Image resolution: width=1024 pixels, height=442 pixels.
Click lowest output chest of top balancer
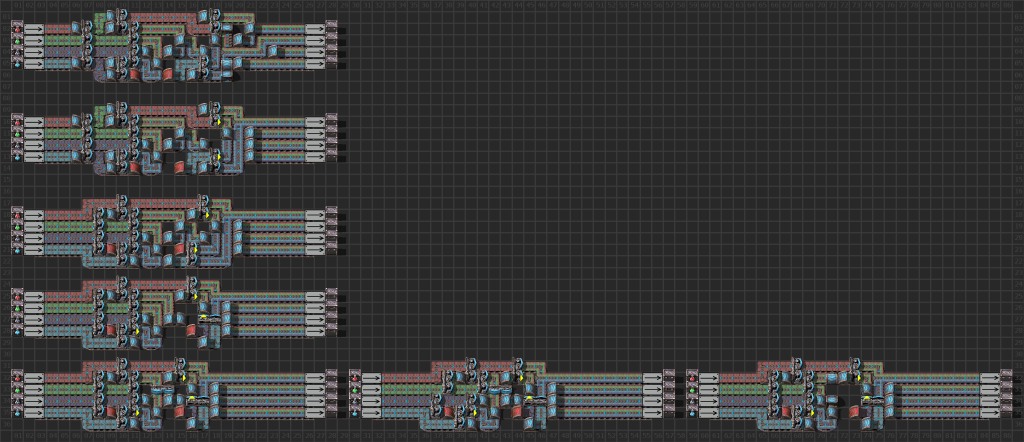[x=332, y=64]
